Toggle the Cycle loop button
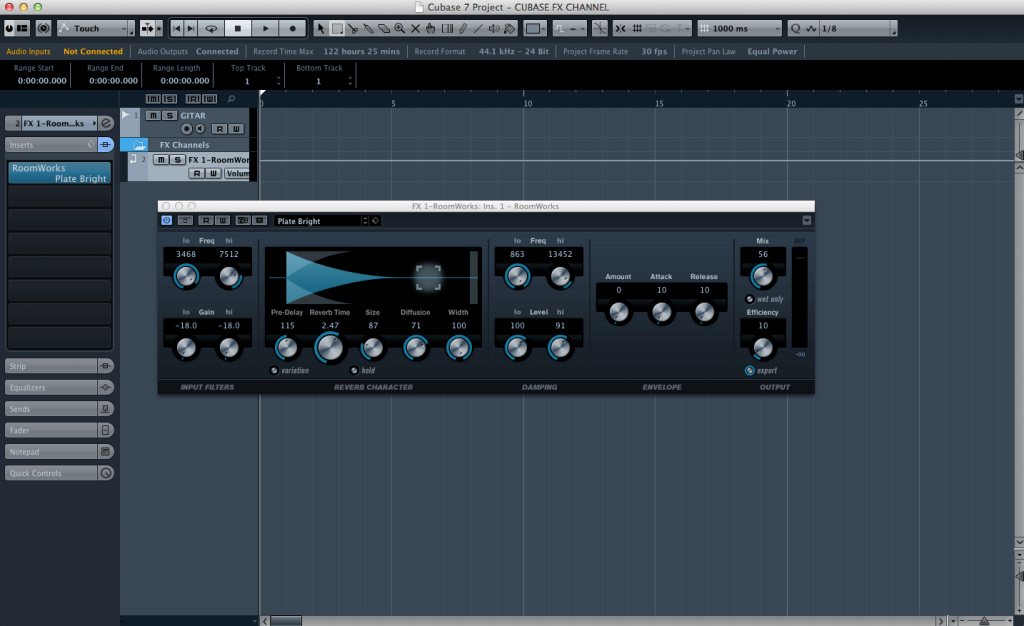 click(x=211, y=29)
